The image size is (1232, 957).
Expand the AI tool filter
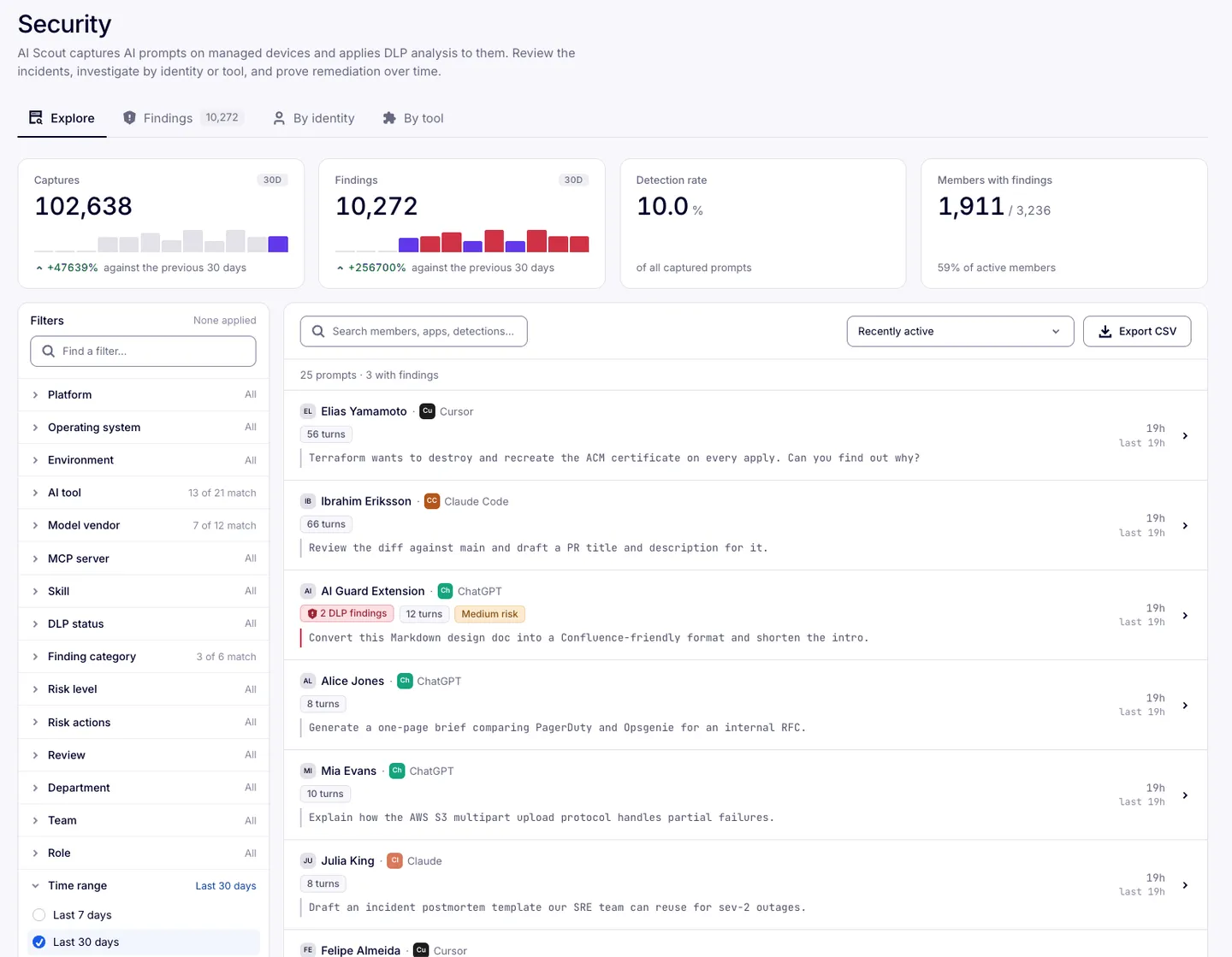(144, 493)
